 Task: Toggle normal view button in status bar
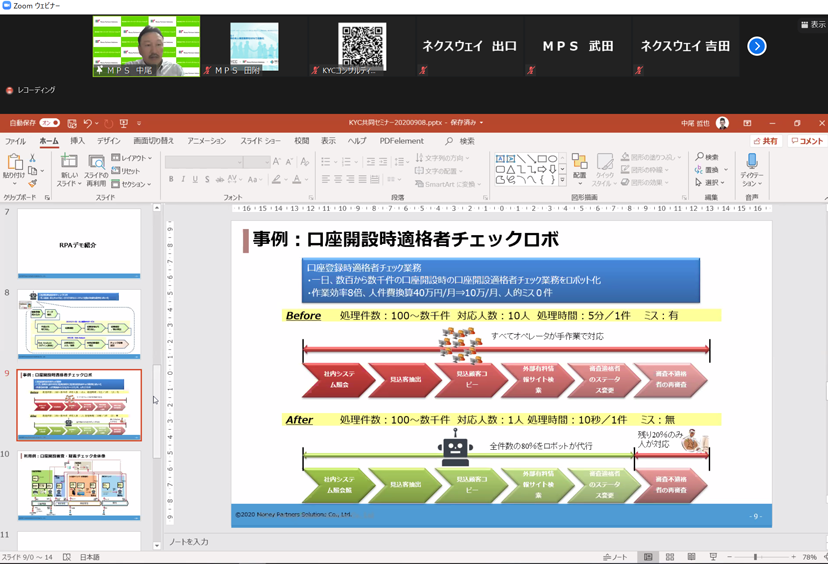coord(648,557)
